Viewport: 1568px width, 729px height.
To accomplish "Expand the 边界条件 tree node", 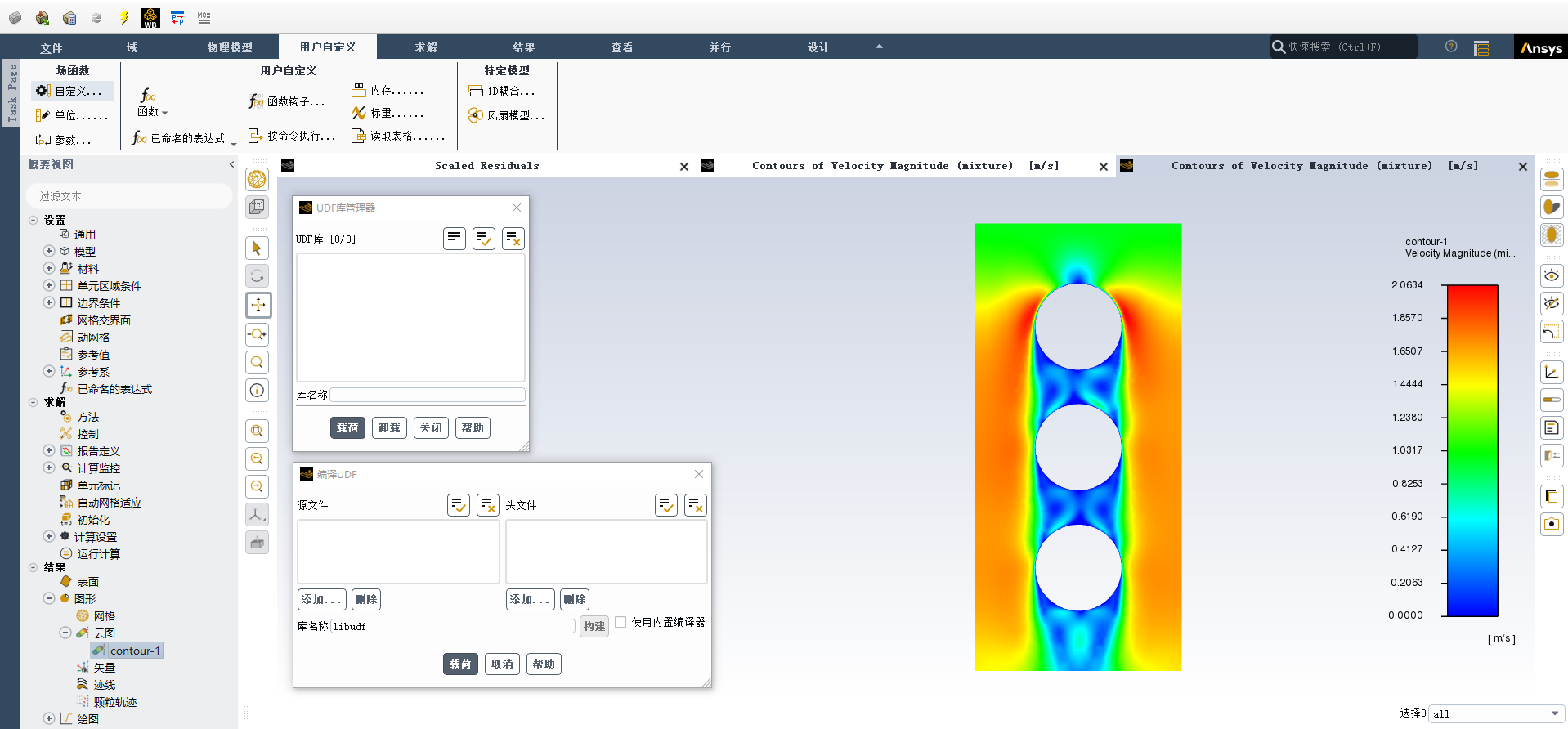I will [x=49, y=302].
